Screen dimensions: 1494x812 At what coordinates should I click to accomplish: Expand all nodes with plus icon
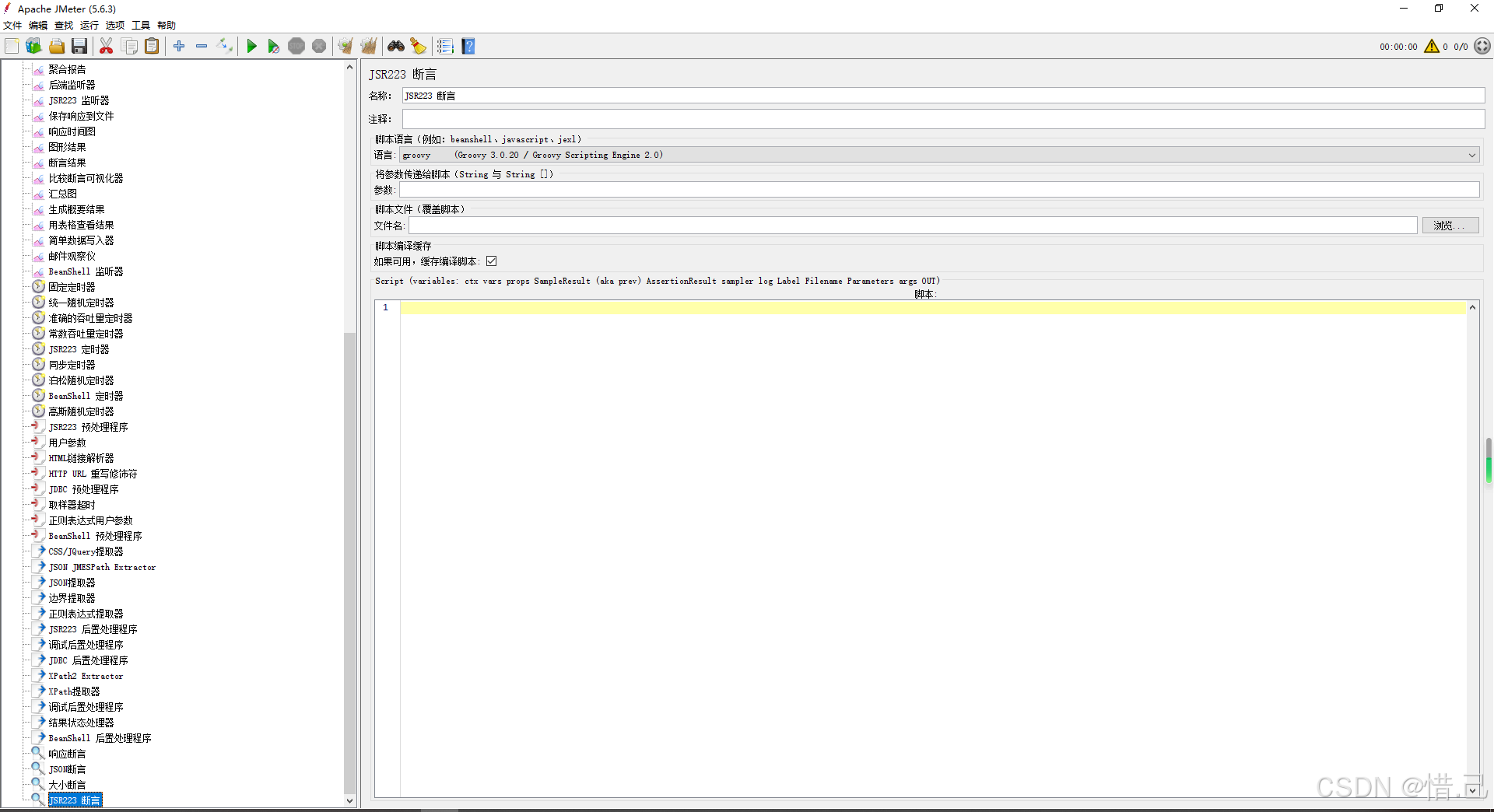(x=179, y=47)
